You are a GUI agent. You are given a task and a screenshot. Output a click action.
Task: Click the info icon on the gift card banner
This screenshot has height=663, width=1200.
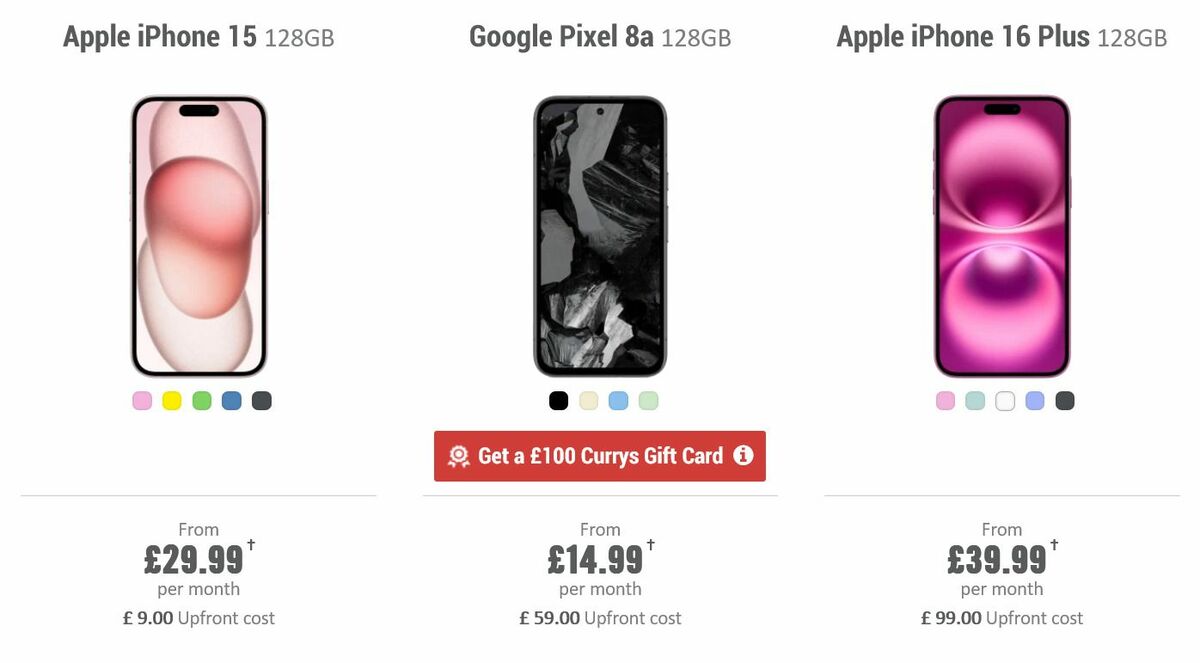point(743,456)
